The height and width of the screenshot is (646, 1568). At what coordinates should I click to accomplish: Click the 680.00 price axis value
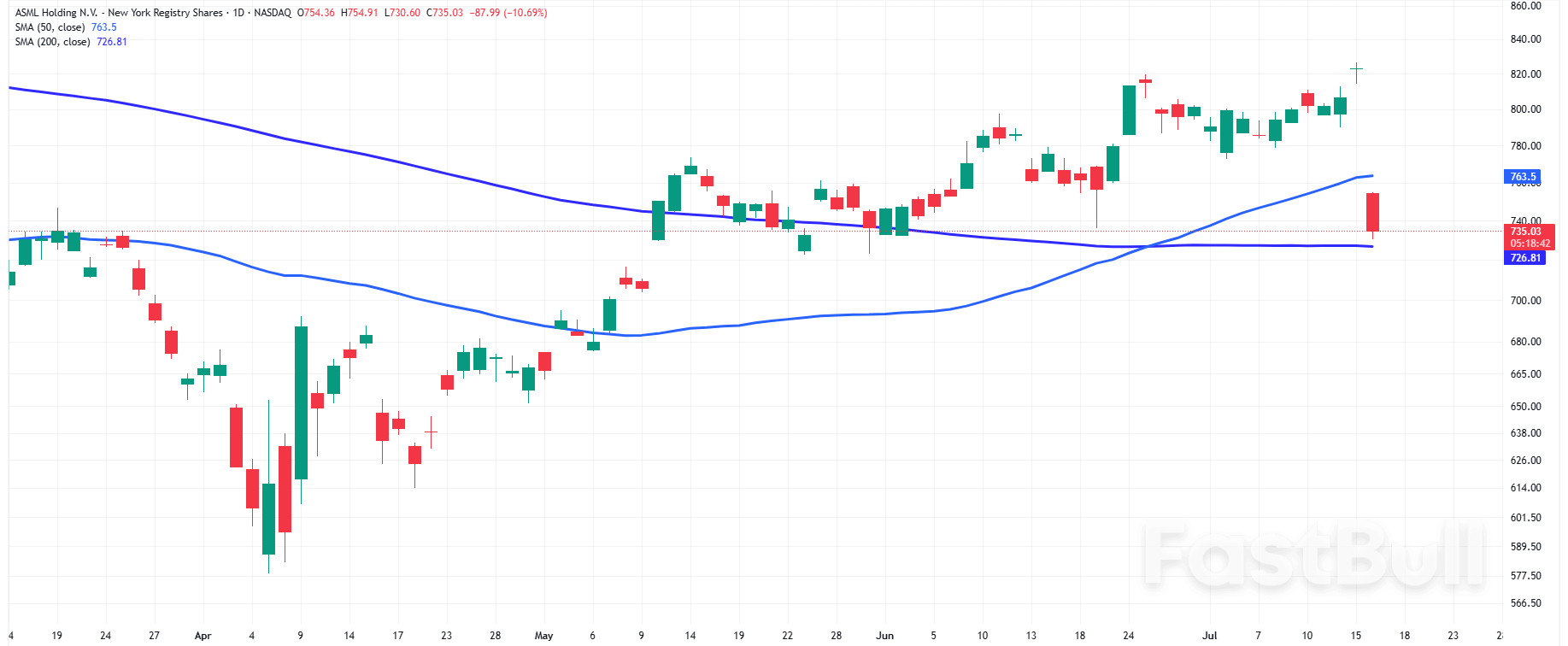[x=1525, y=342]
